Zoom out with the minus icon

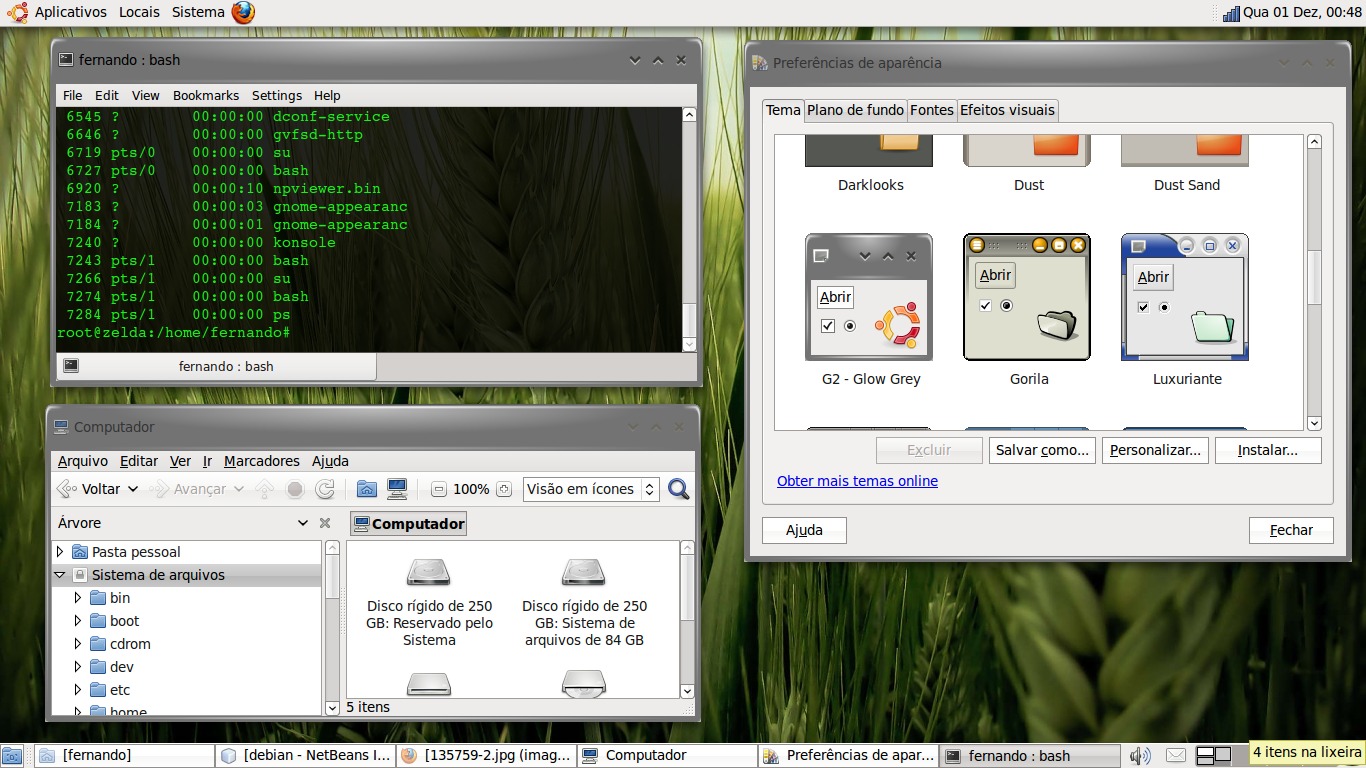(438, 489)
